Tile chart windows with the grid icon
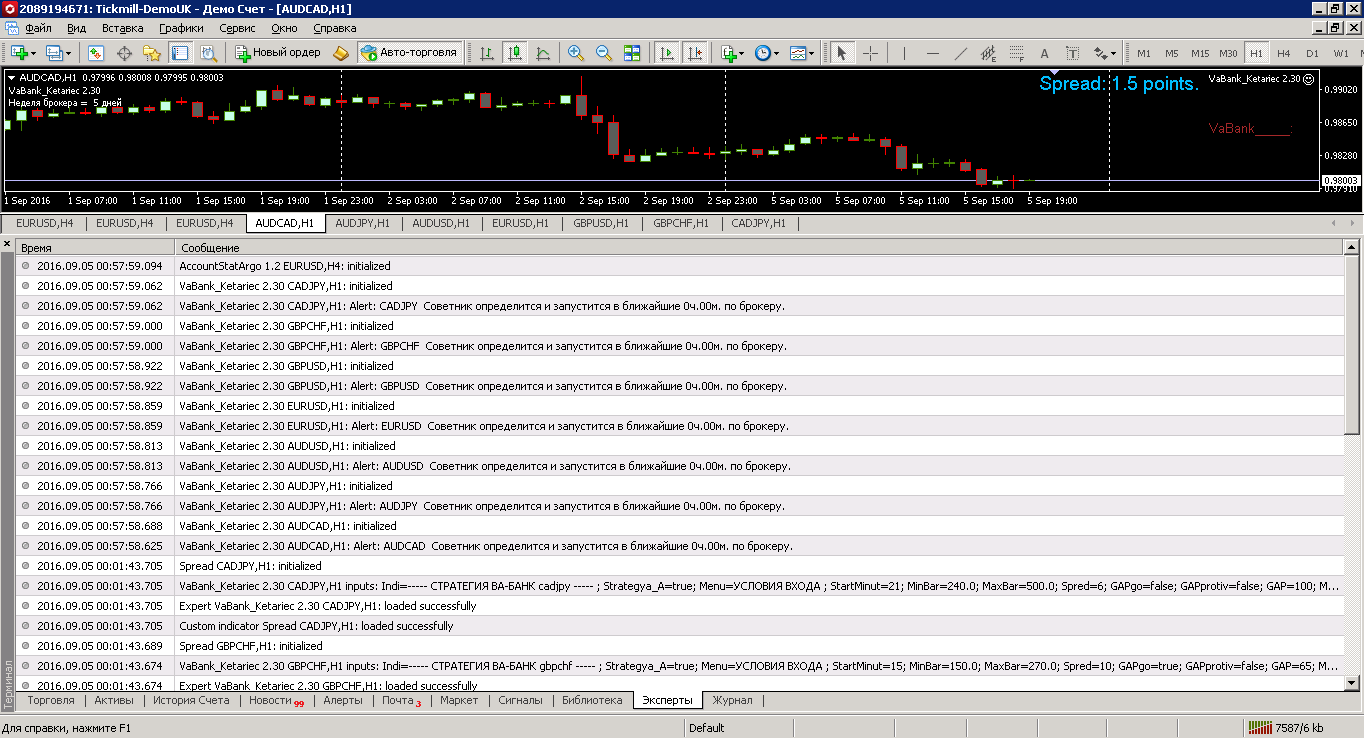Image resolution: width=1364 pixels, height=738 pixels. point(632,53)
